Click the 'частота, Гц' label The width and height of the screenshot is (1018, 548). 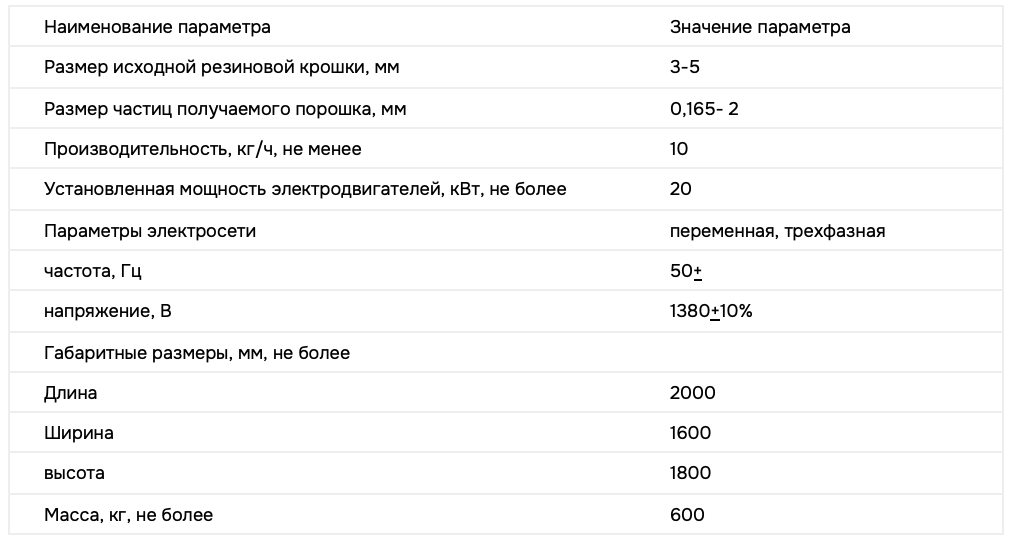pyautogui.click(x=93, y=271)
